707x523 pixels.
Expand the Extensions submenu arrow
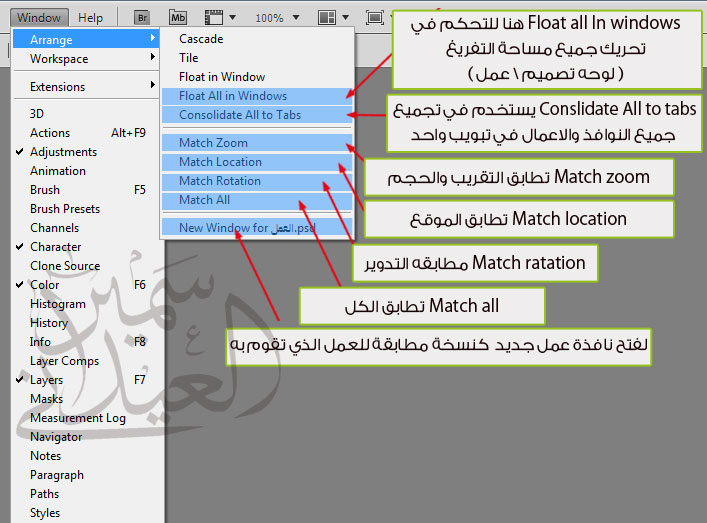[153, 85]
